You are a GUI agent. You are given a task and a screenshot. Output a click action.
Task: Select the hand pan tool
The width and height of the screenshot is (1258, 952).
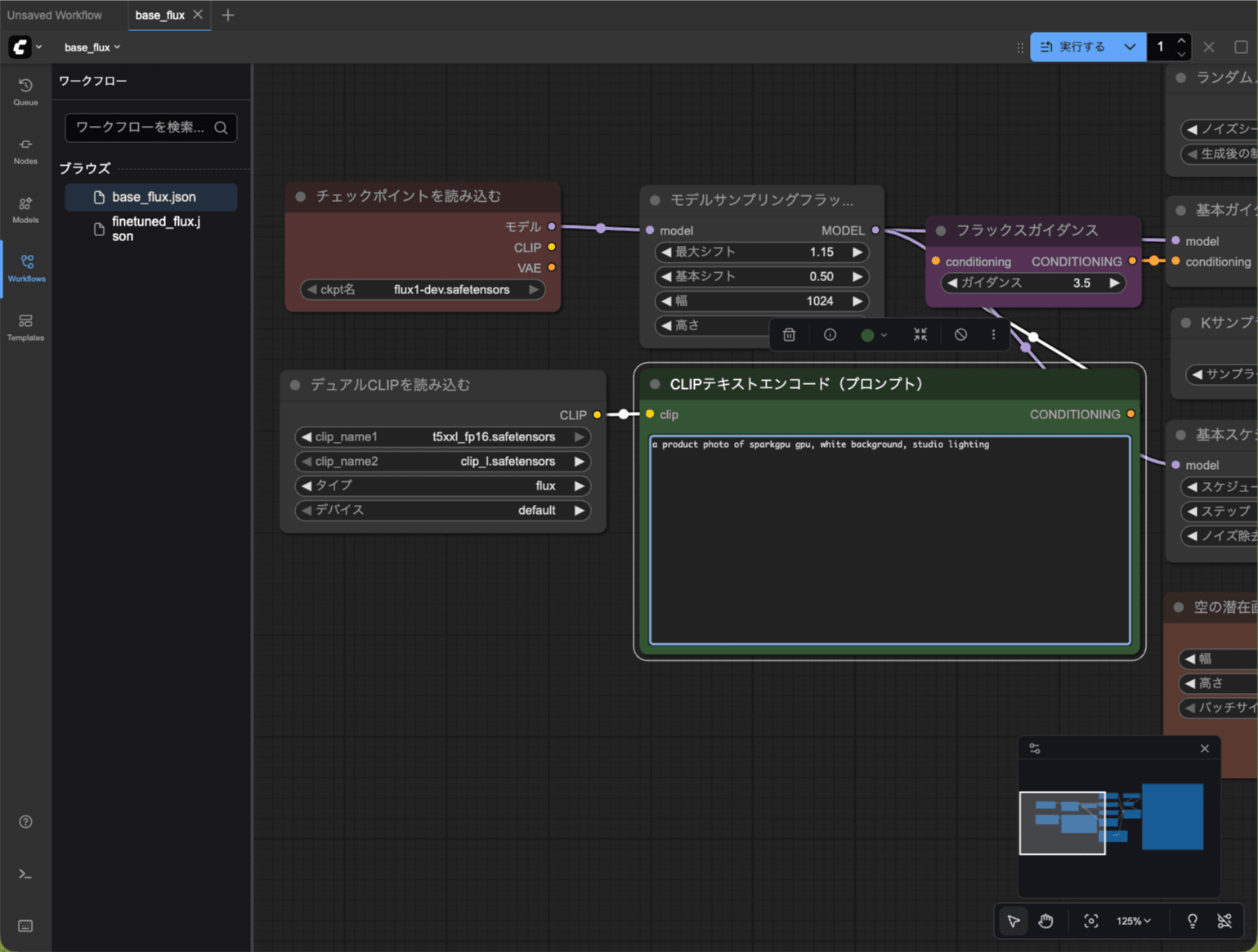[x=1045, y=921]
